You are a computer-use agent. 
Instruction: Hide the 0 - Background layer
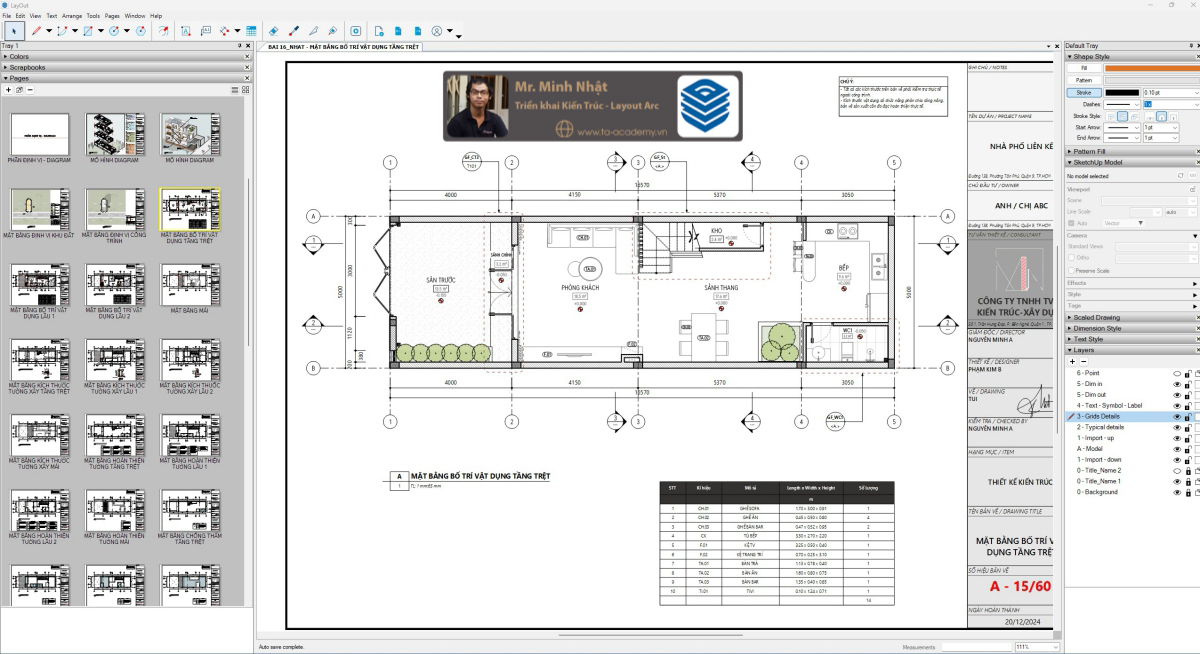(1176, 492)
